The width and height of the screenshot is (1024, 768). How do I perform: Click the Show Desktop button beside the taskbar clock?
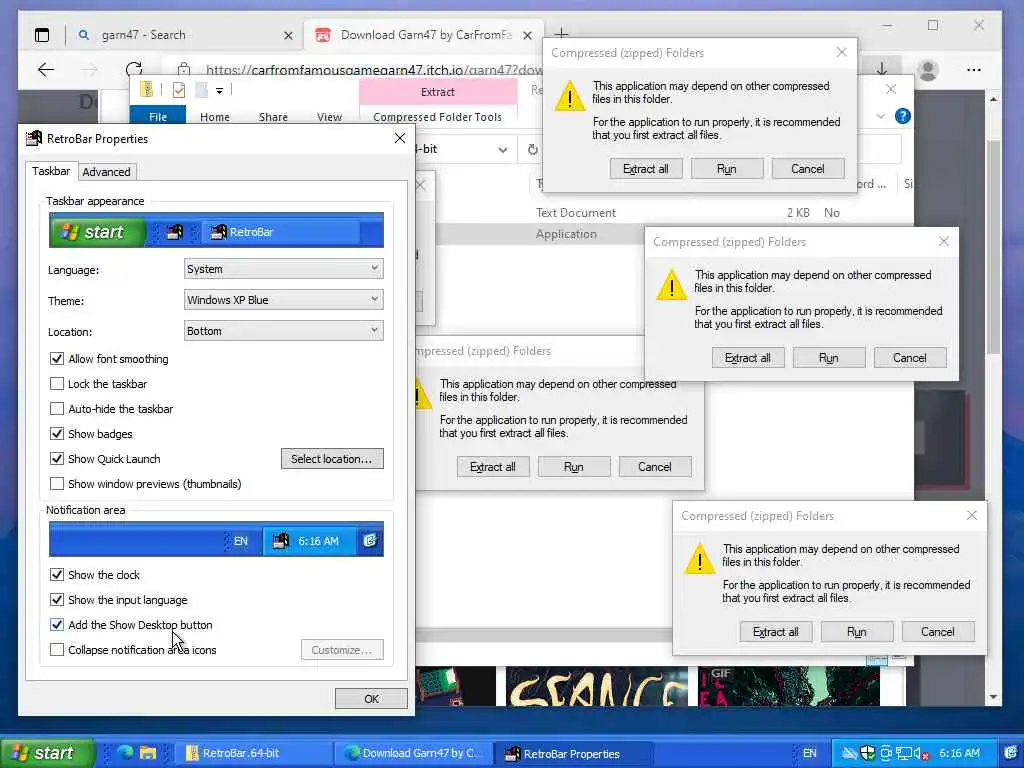coord(1010,753)
